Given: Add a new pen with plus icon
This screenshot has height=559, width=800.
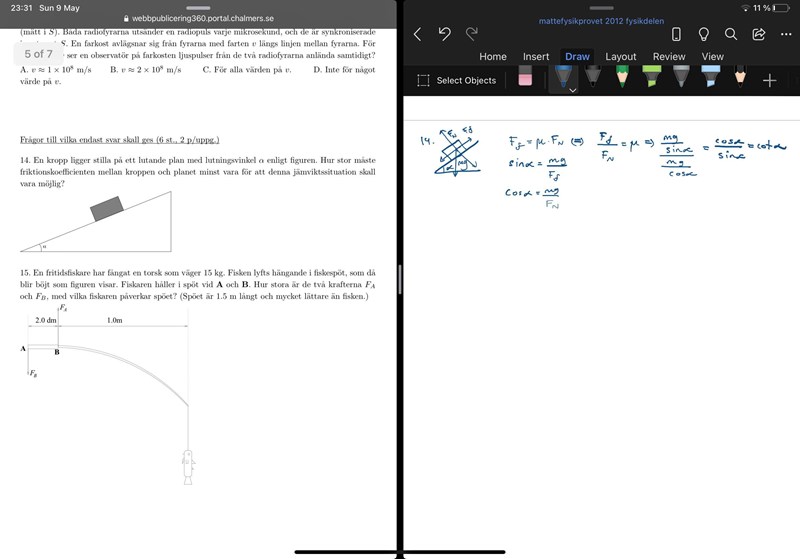Looking at the screenshot, I should tap(769, 80).
